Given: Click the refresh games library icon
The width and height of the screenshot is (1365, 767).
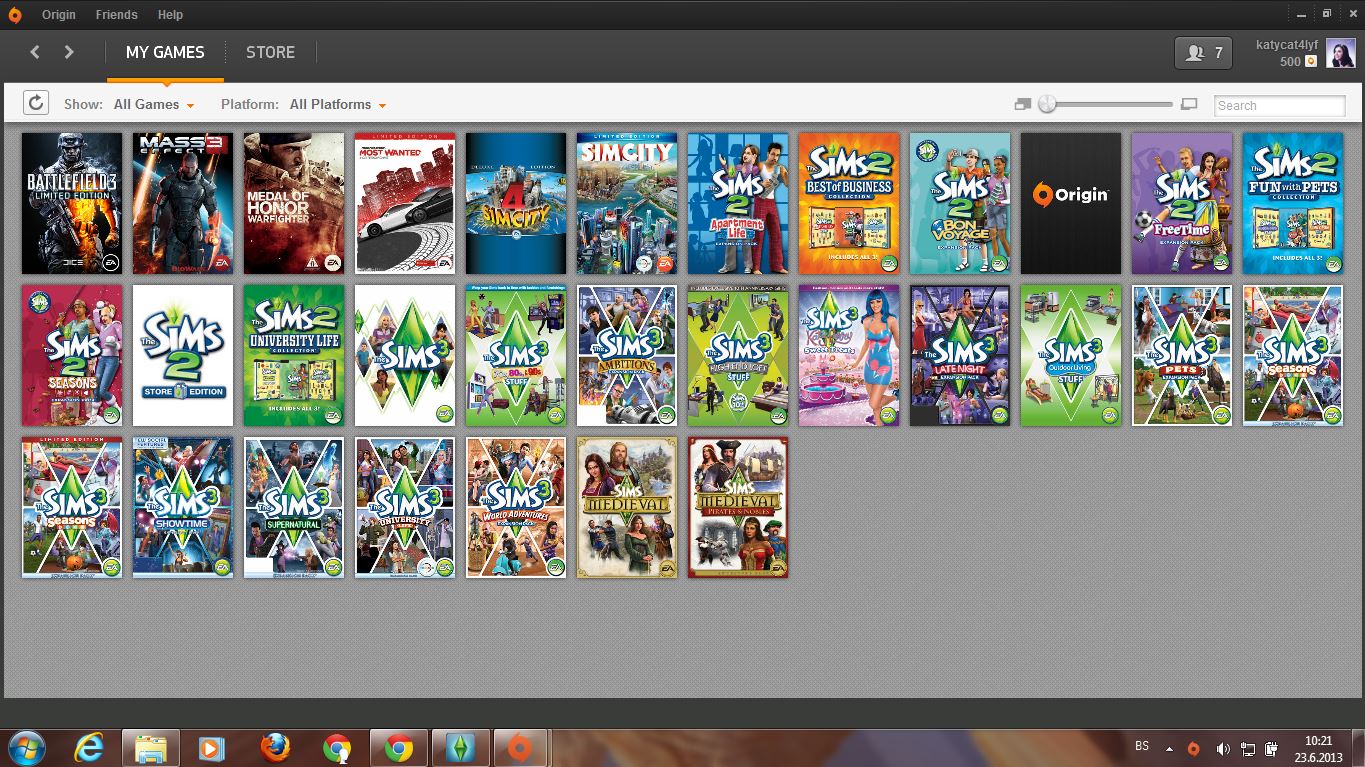Looking at the screenshot, I should pyautogui.click(x=35, y=103).
